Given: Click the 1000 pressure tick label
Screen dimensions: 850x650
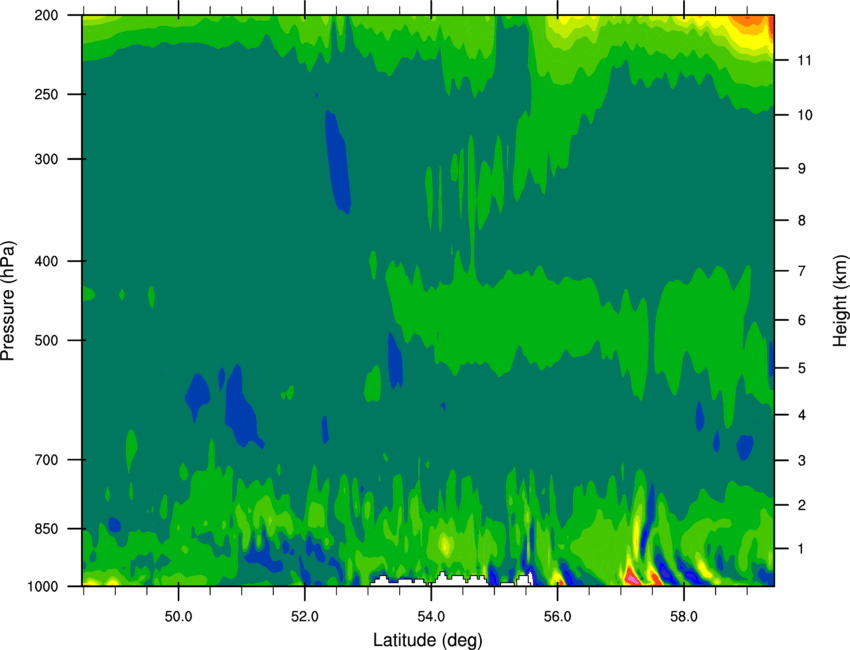Looking at the screenshot, I should tap(42, 587).
